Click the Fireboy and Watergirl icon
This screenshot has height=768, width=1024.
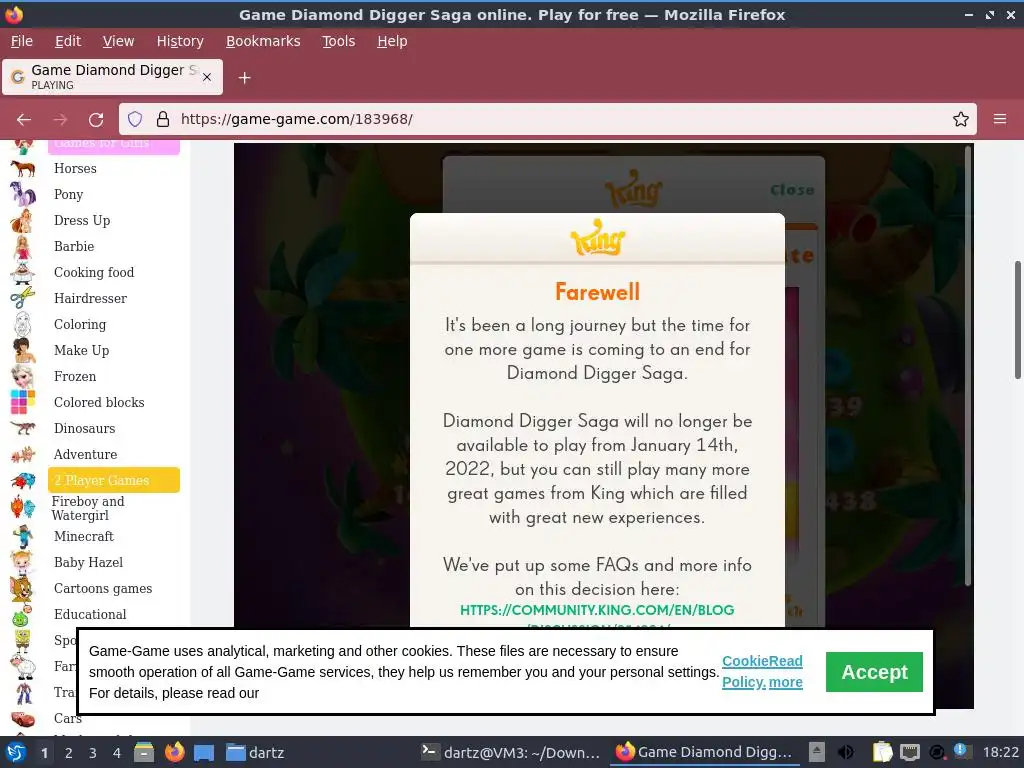pyautogui.click(x=23, y=508)
